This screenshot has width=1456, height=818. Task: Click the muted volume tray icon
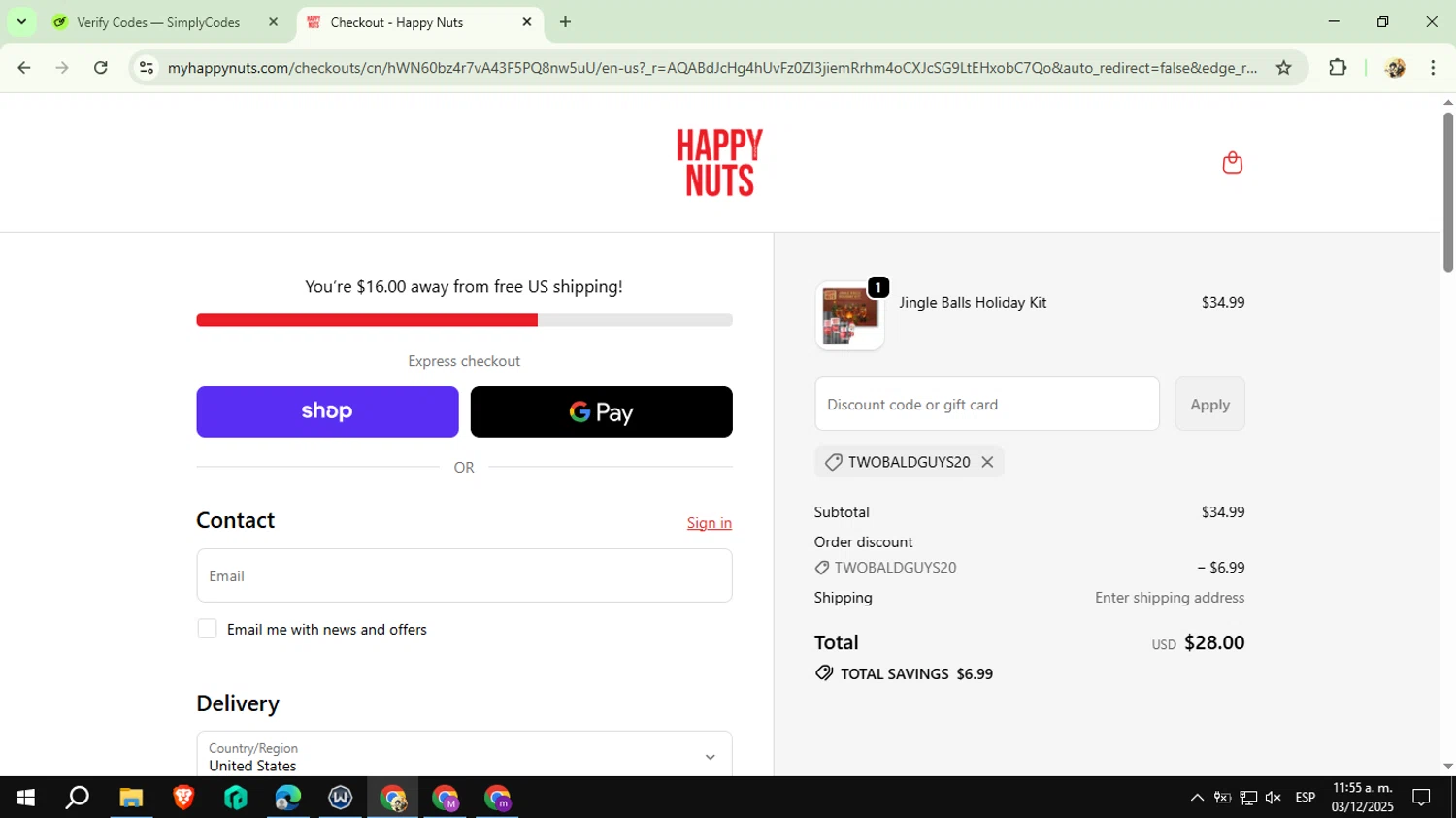pyautogui.click(x=1274, y=798)
